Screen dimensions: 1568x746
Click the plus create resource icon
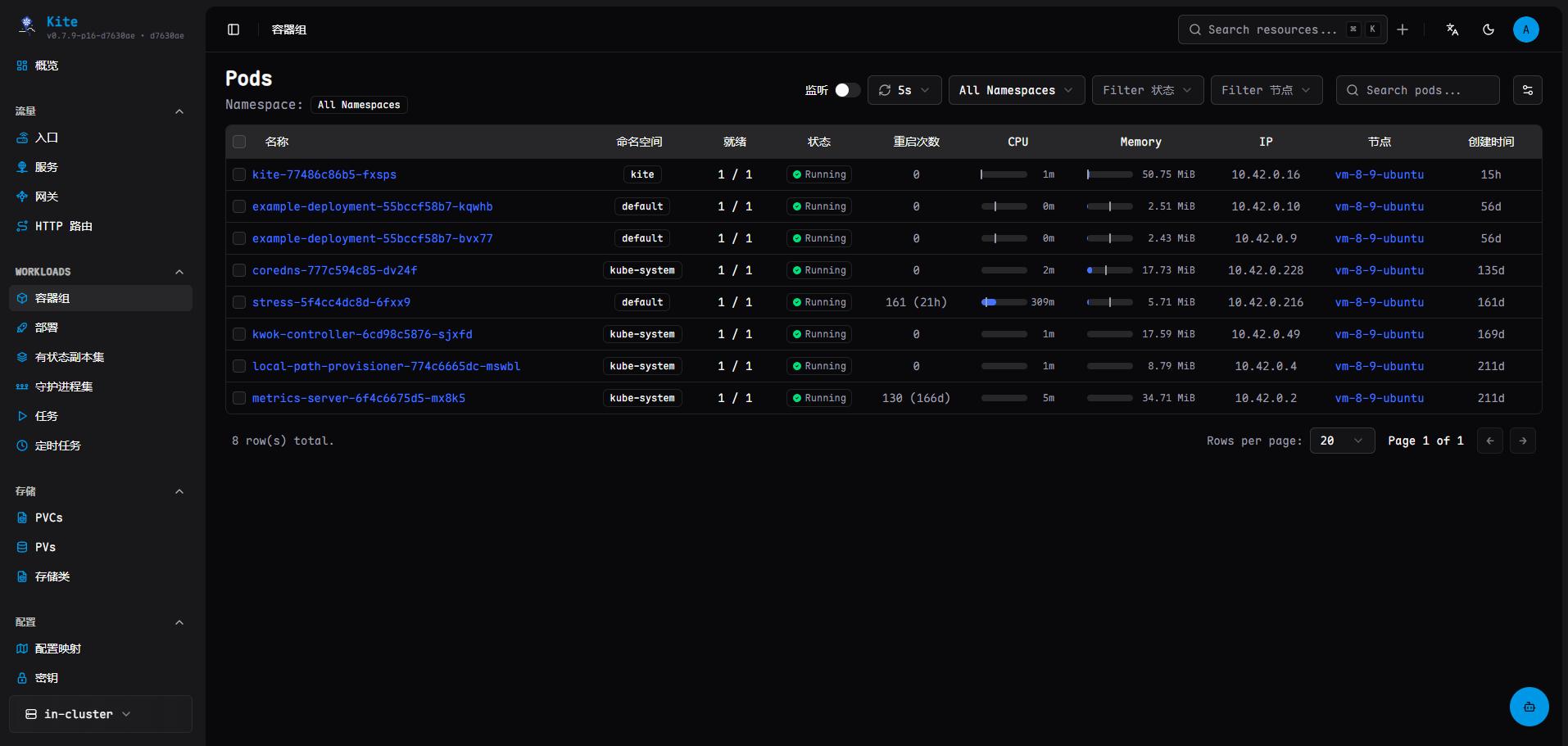pyautogui.click(x=1403, y=29)
